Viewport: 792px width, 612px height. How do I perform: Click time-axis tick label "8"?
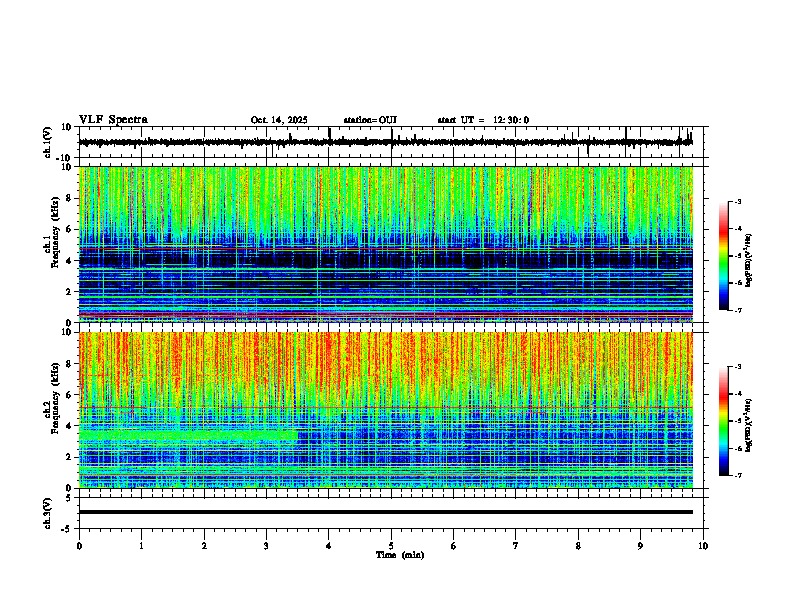point(578,546)
